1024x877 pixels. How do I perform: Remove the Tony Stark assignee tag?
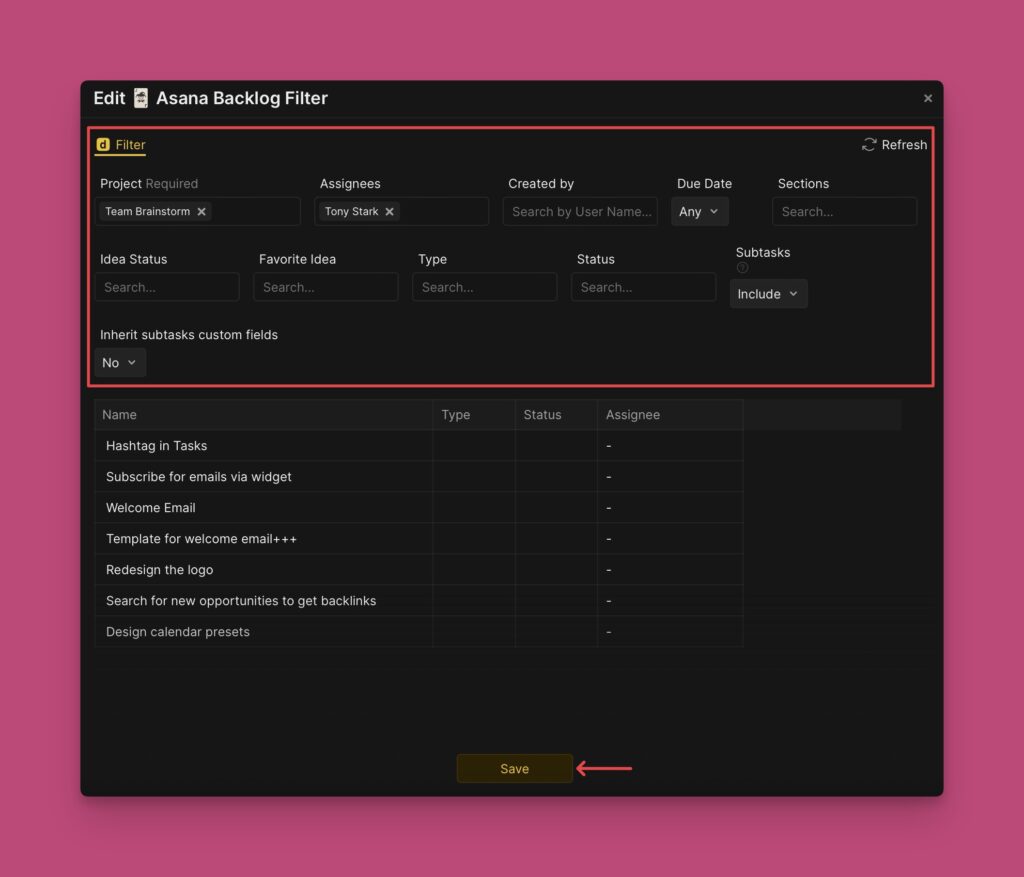[389, 212]
